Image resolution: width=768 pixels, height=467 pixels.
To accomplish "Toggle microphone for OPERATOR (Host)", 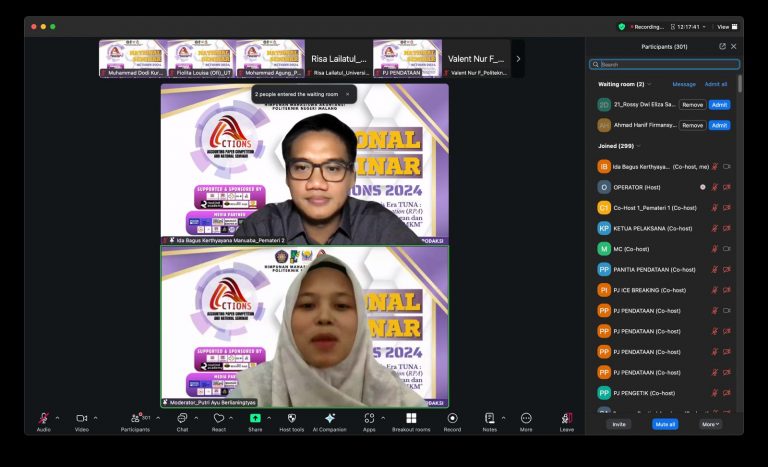I will (x=715, y=187).
